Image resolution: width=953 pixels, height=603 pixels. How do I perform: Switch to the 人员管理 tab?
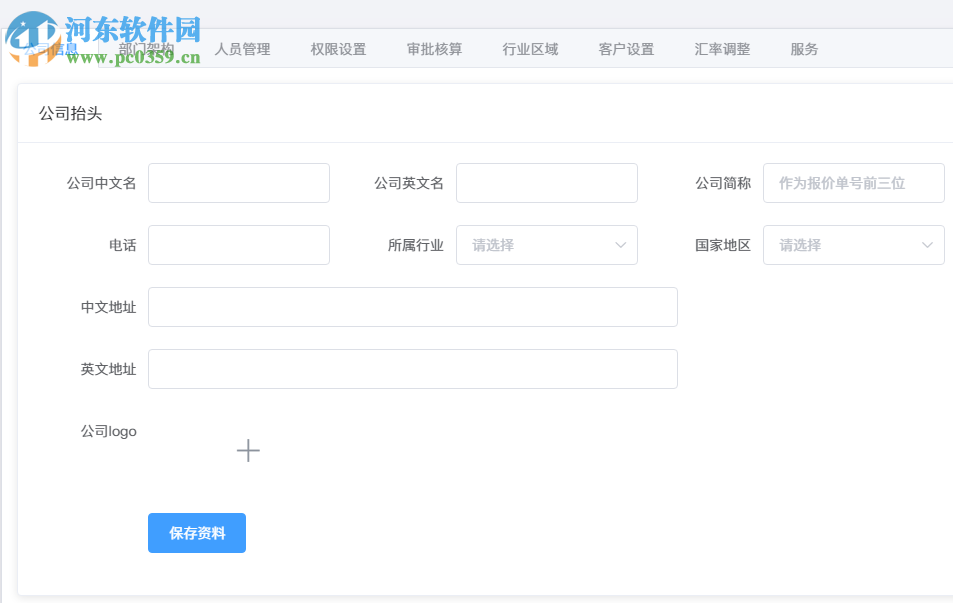click(x=241, y=47)
